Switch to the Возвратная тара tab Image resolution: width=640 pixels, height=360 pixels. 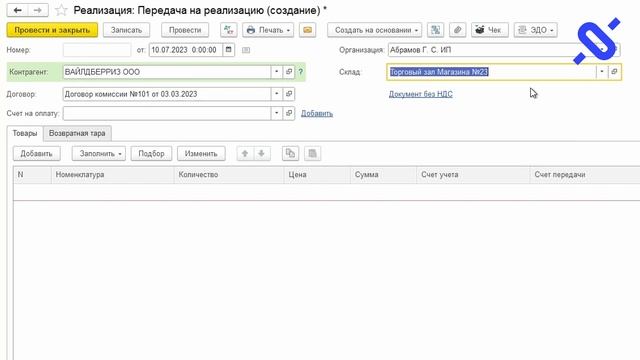tap(77, 133)
